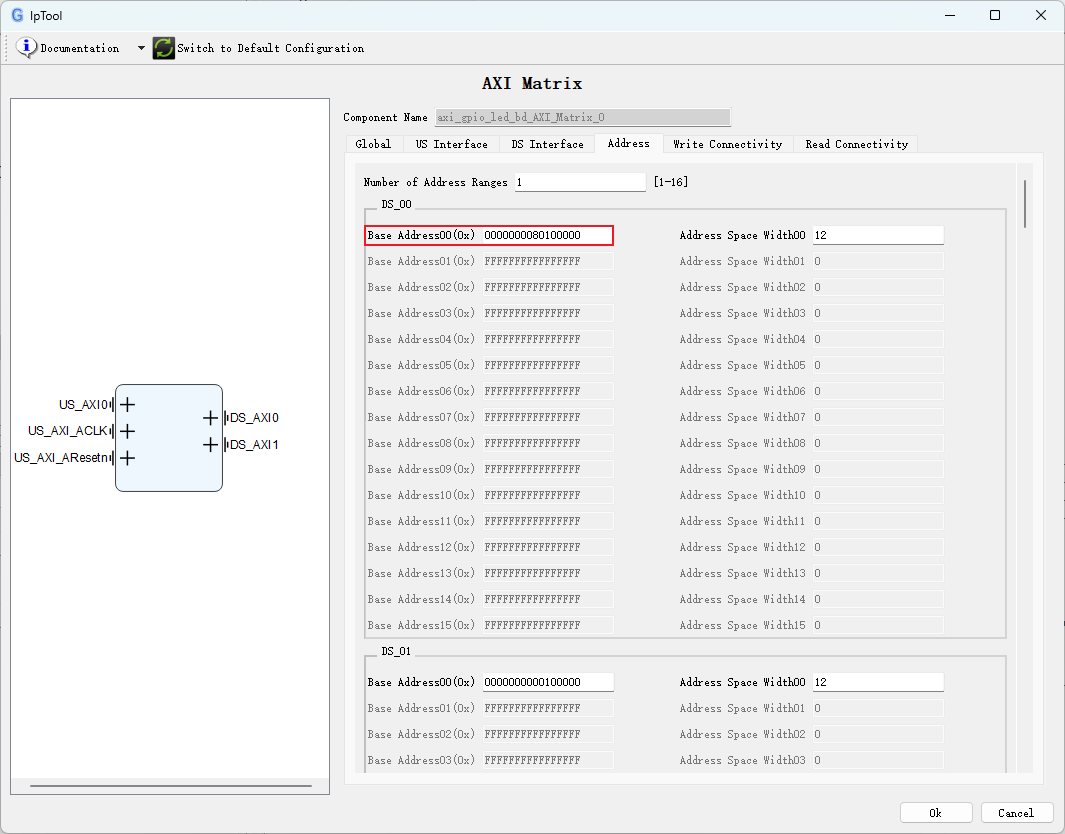Image resolution: width=1065 pixels, height=834 pixels.
Task: Expand the US_AXI0 port plus icon
Action: tap(127, 405)
